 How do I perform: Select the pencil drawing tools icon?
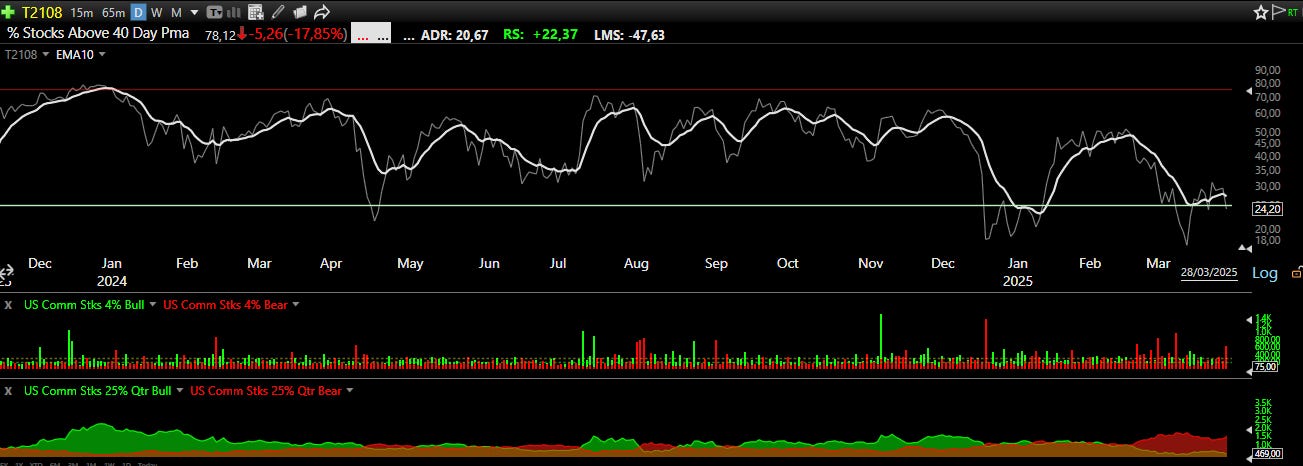click(x=278, y=13)
